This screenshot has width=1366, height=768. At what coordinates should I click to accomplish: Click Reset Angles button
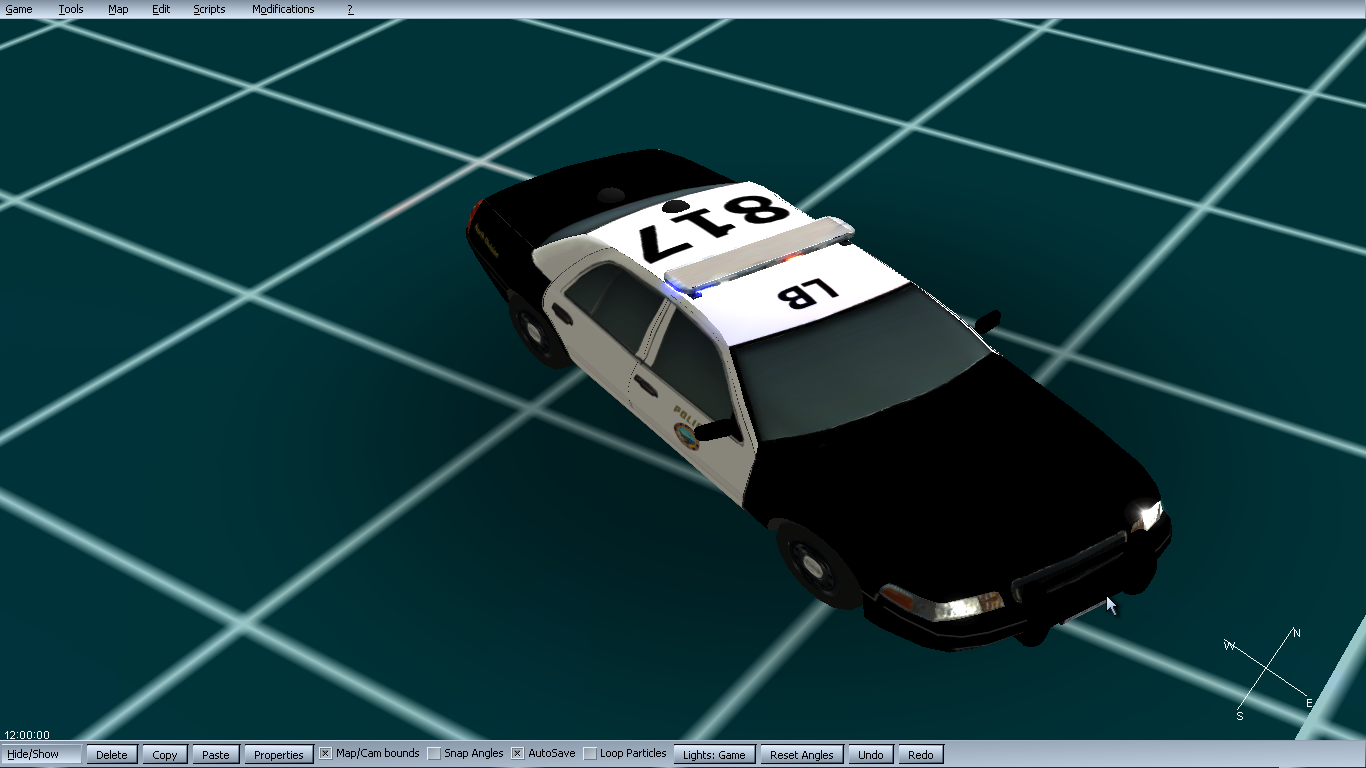click(802, 755)
